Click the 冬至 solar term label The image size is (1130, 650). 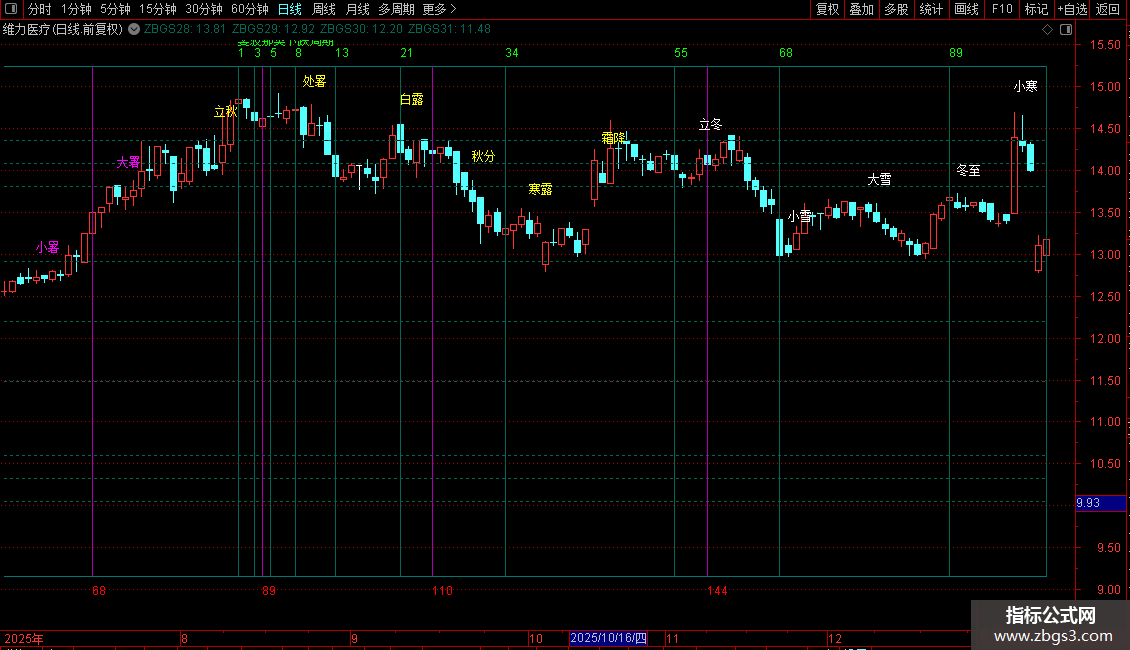[x=968, y=171]
